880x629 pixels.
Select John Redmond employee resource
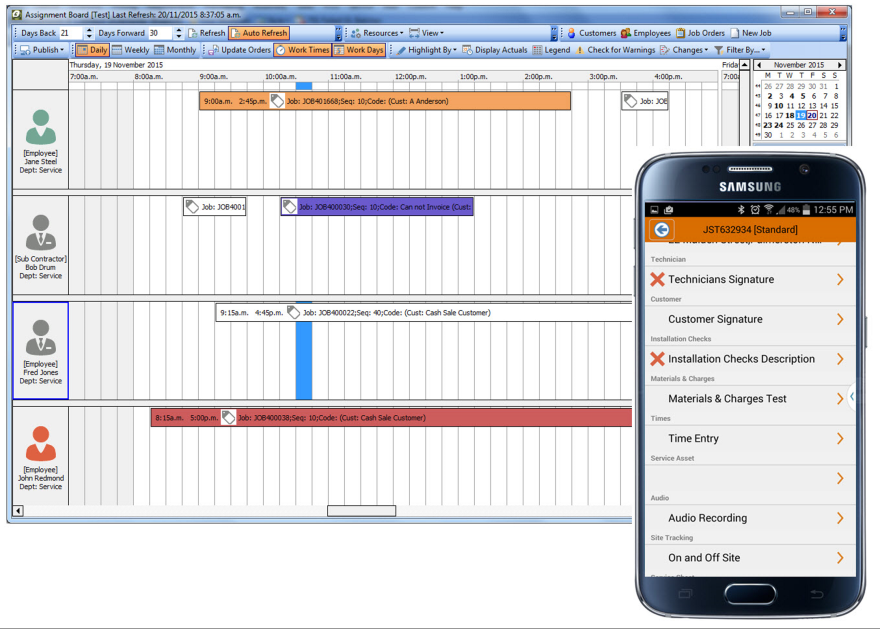click(x=40, y=456)
